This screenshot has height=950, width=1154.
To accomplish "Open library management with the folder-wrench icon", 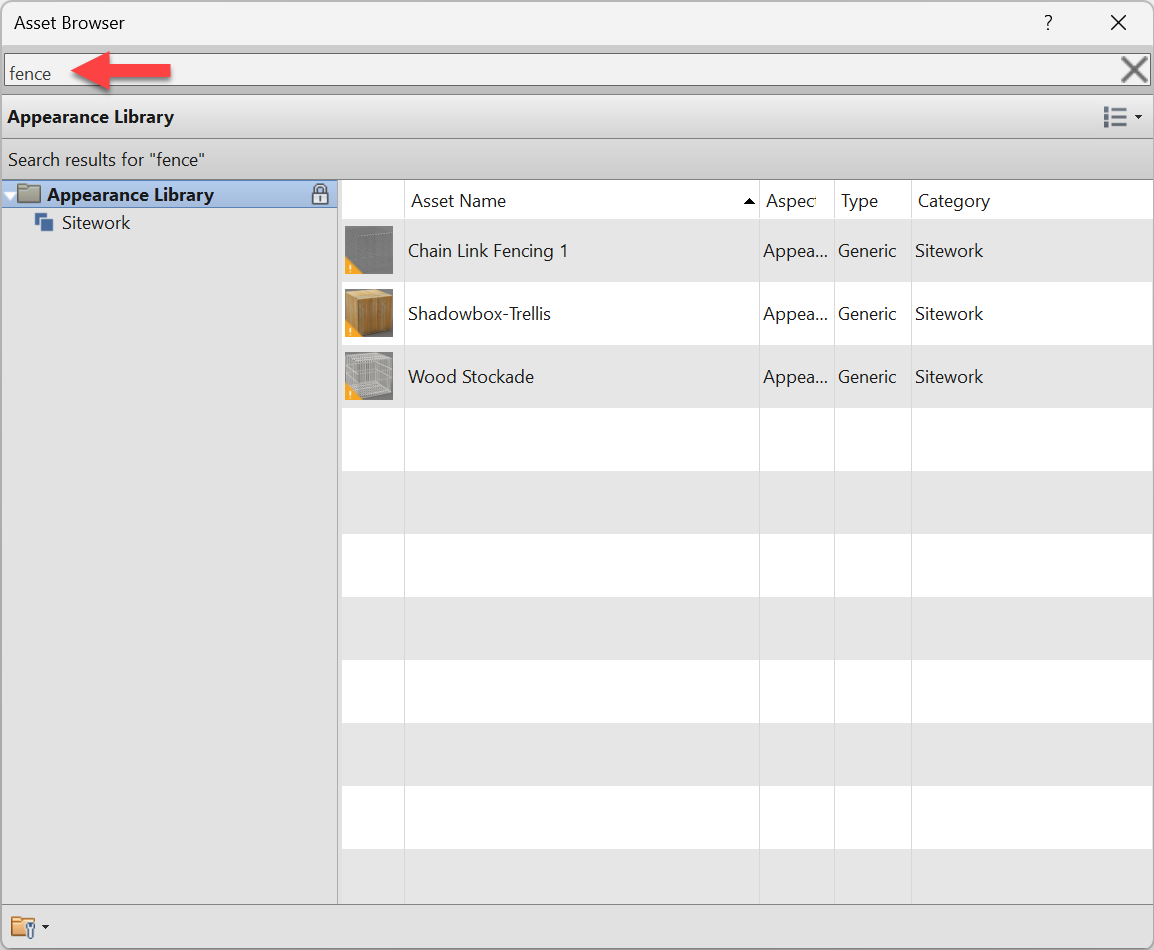I will coord(24,927).
